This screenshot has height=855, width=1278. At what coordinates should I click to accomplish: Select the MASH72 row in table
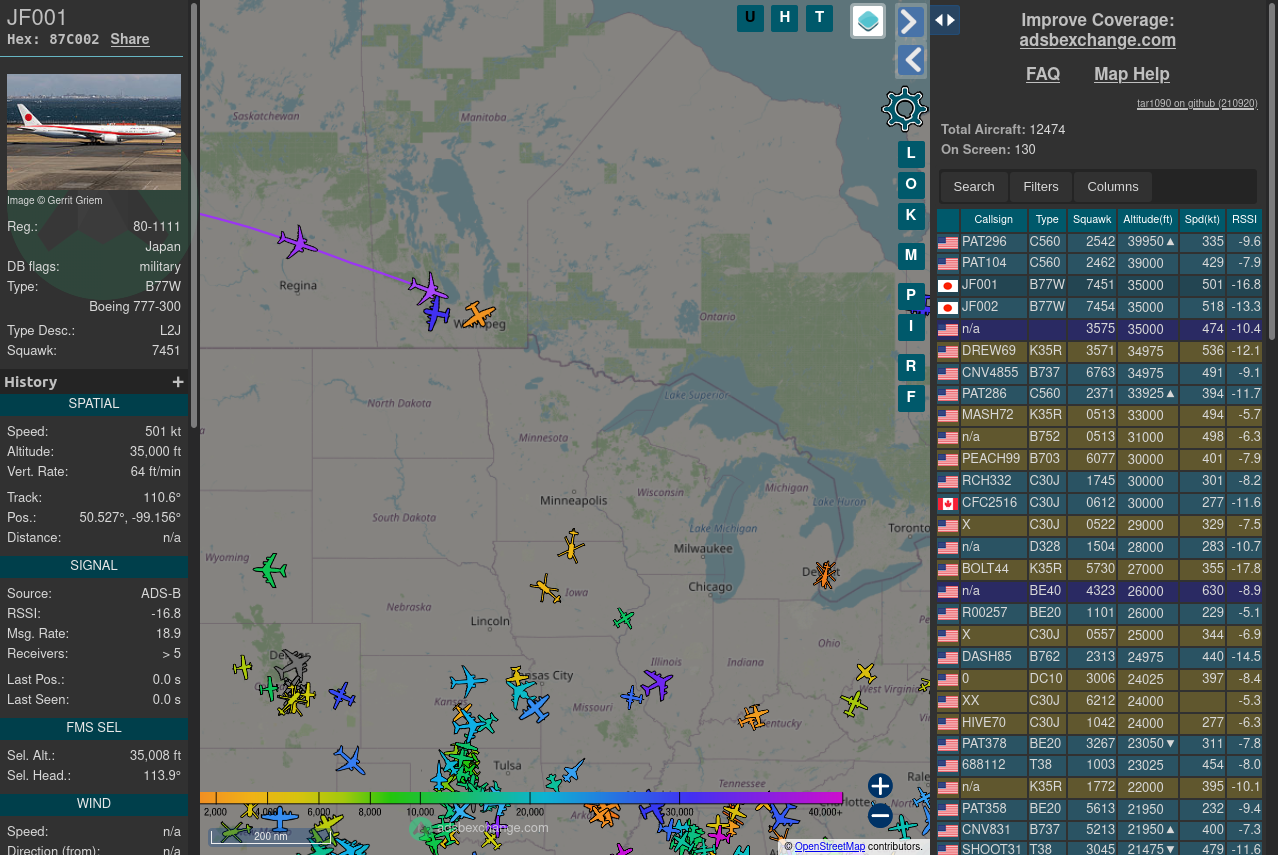1100,416
